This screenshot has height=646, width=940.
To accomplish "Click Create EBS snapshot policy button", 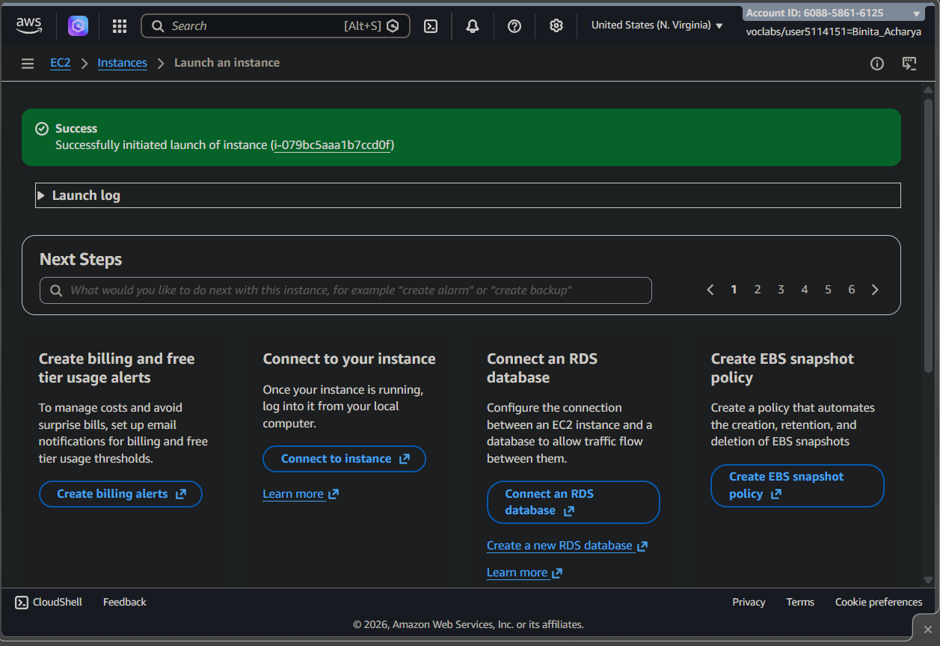I will (797, 486).
